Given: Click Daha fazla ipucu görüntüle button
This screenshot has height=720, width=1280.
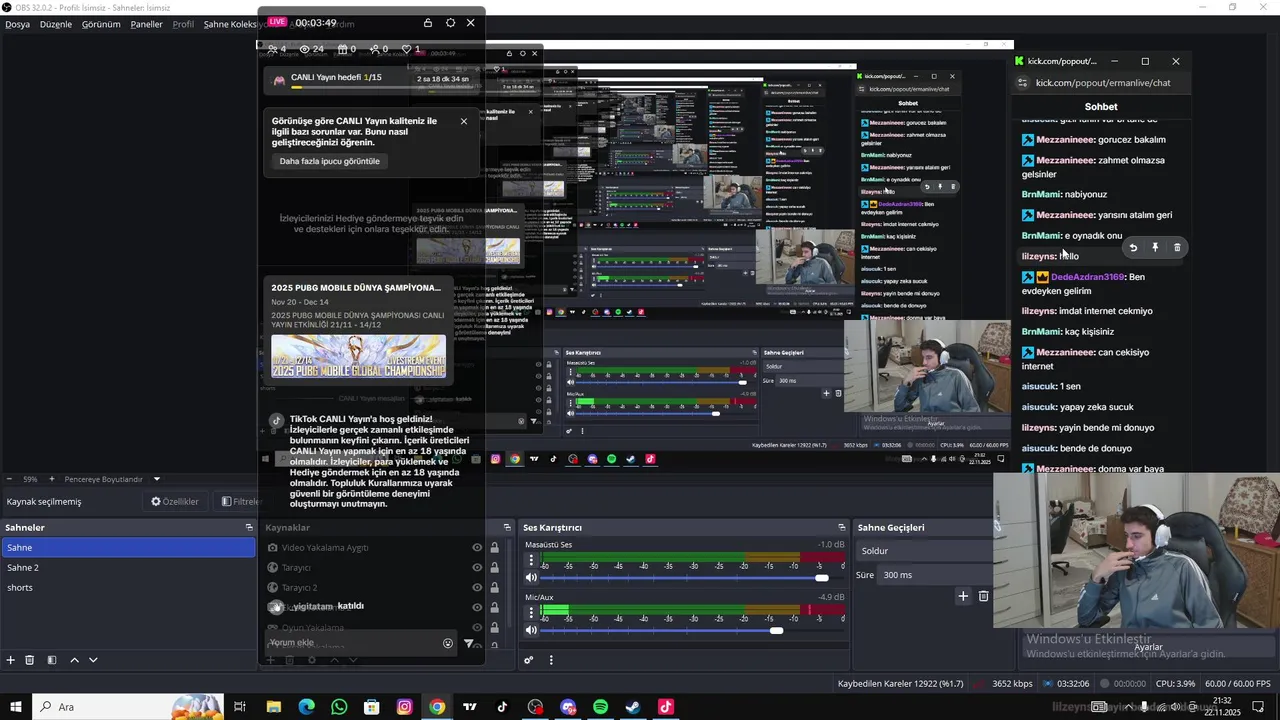Looking at the screenshot, I should click(329, 161).
